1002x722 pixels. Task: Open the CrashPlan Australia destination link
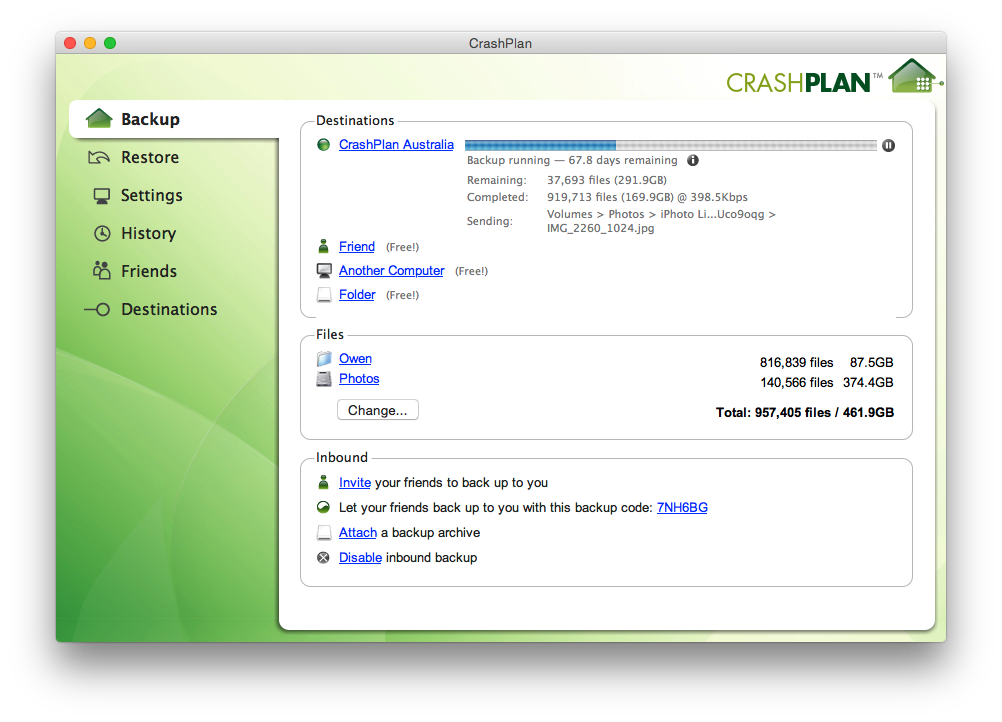coord(396,145)
